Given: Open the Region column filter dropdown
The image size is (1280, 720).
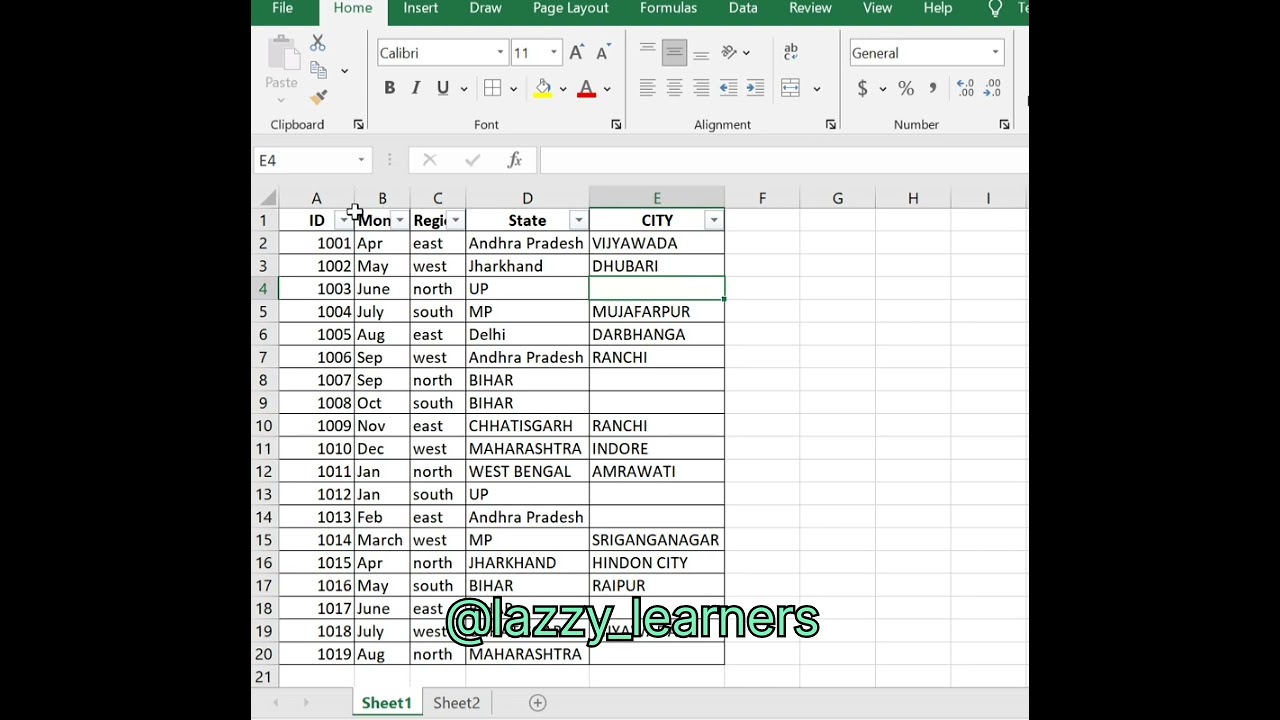Looking at the screenshot, I should pyautogui.click(x=455, y=220).
